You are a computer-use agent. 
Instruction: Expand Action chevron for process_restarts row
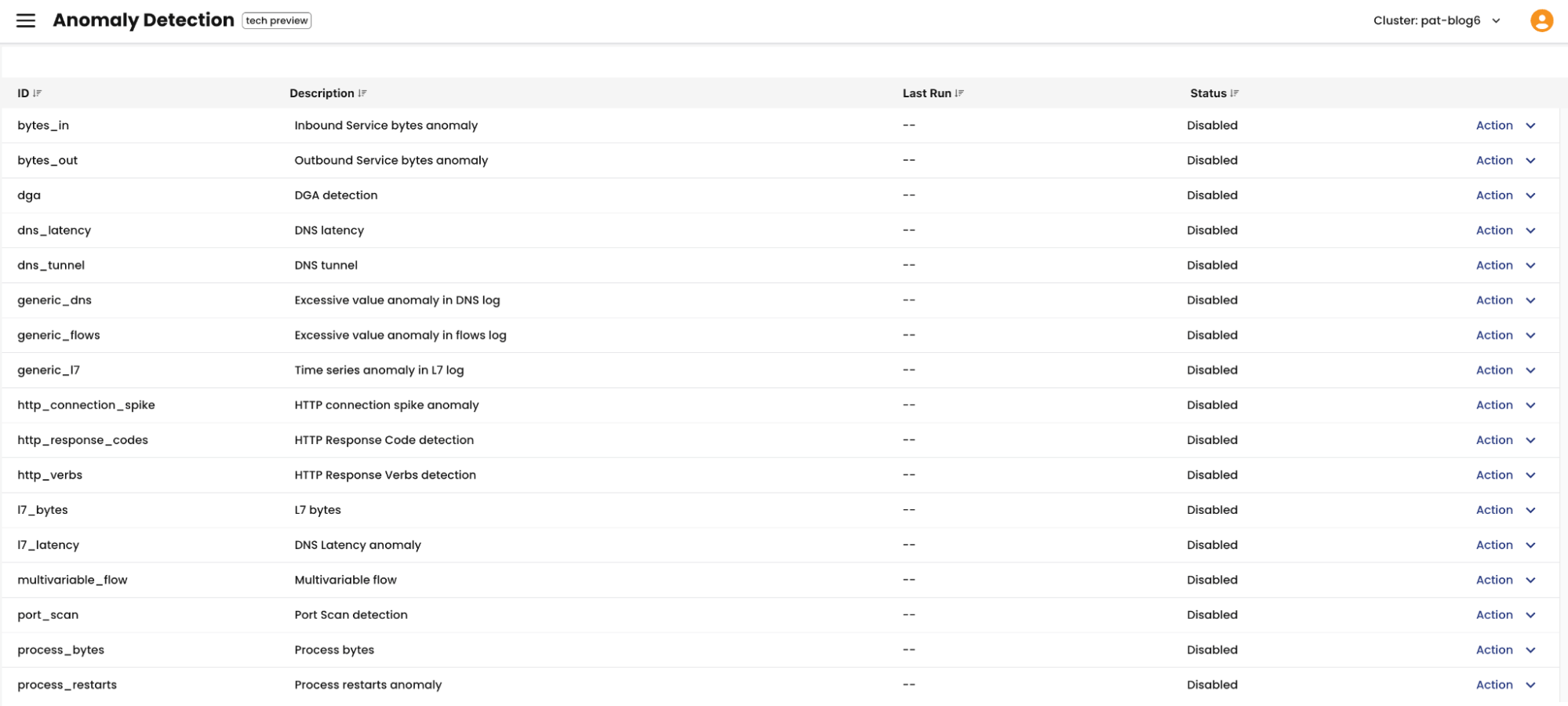click(x=1530, y=686)
